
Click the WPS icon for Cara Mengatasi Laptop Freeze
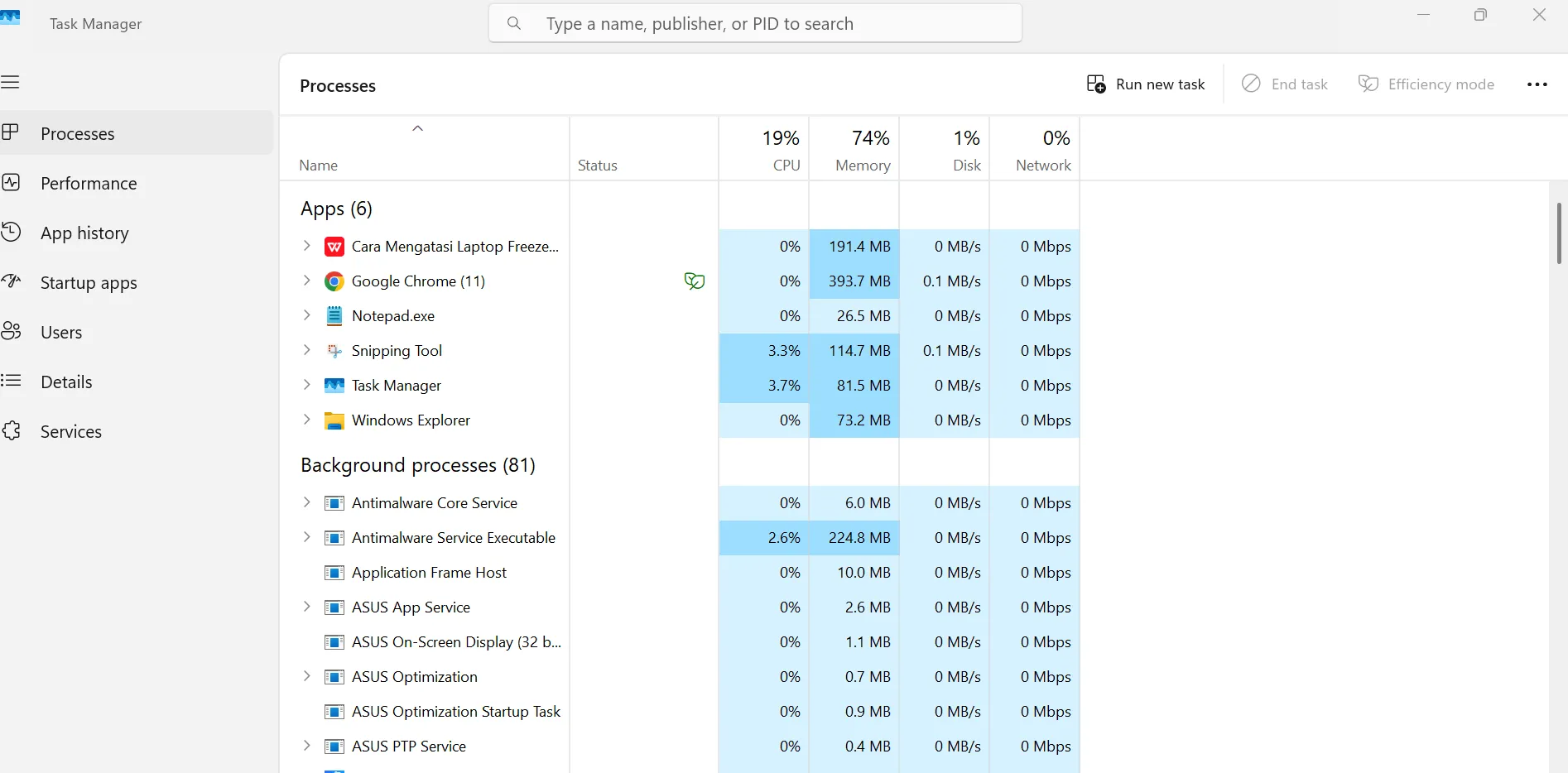[334, 247]
